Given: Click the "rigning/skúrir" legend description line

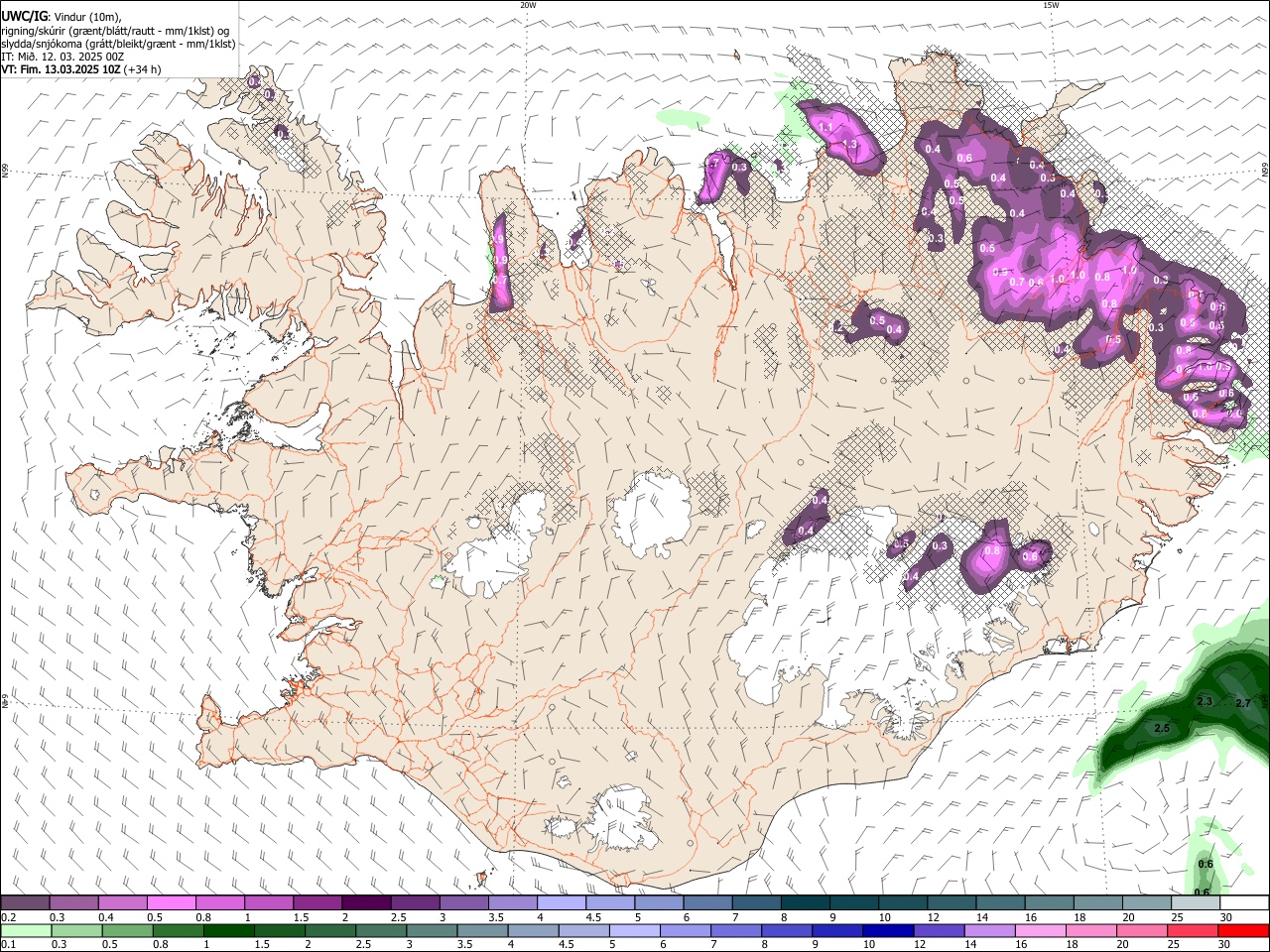Looking at the screenshot, I should coord(116,31).
